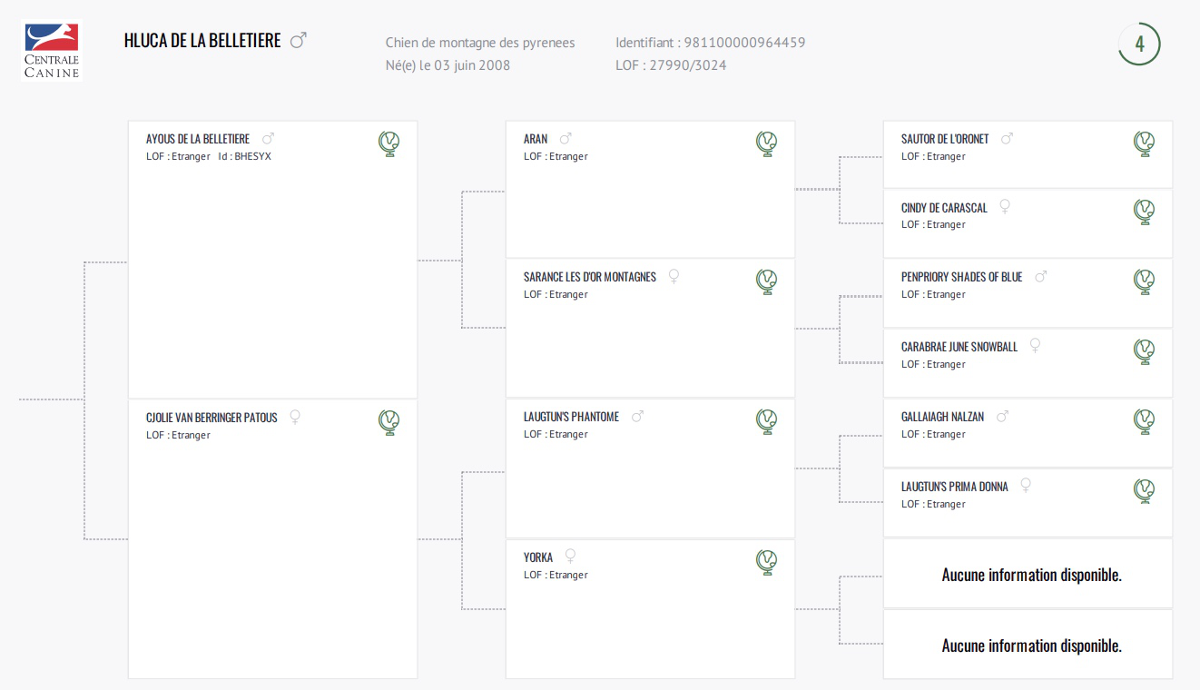The height and width of the screenshot is (690, 1200).
Task: Click globe icon in YORKA card
Action: pos(767,562)
